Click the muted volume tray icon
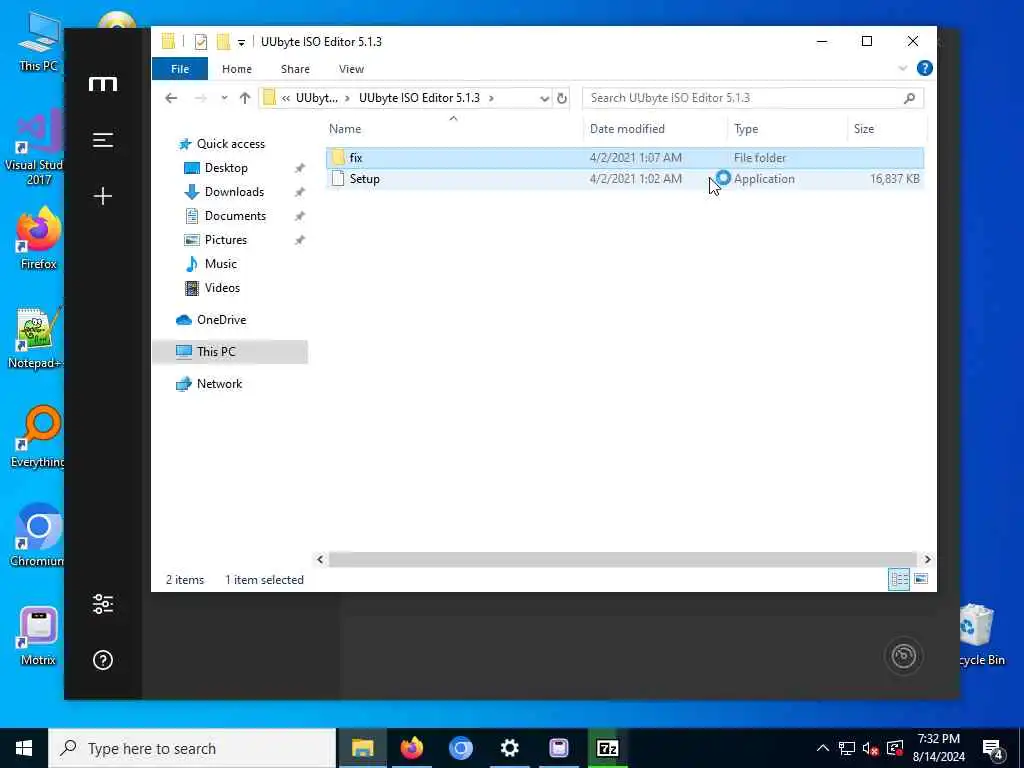The image size is (1024, 768). tap(870, 749)
